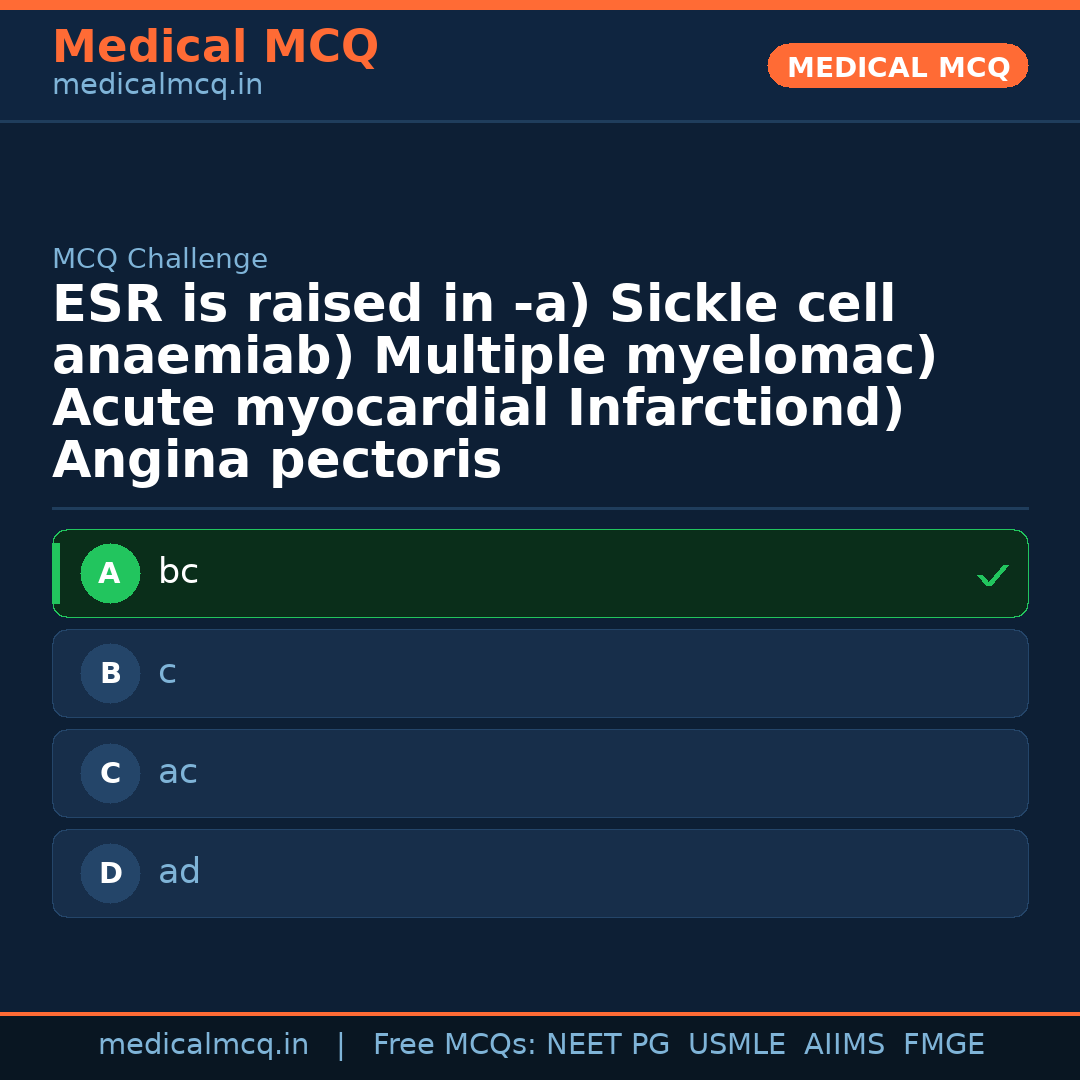Choose answer option text "c"
Screen dimensions: 1080x1080
(x=167, y=672)
